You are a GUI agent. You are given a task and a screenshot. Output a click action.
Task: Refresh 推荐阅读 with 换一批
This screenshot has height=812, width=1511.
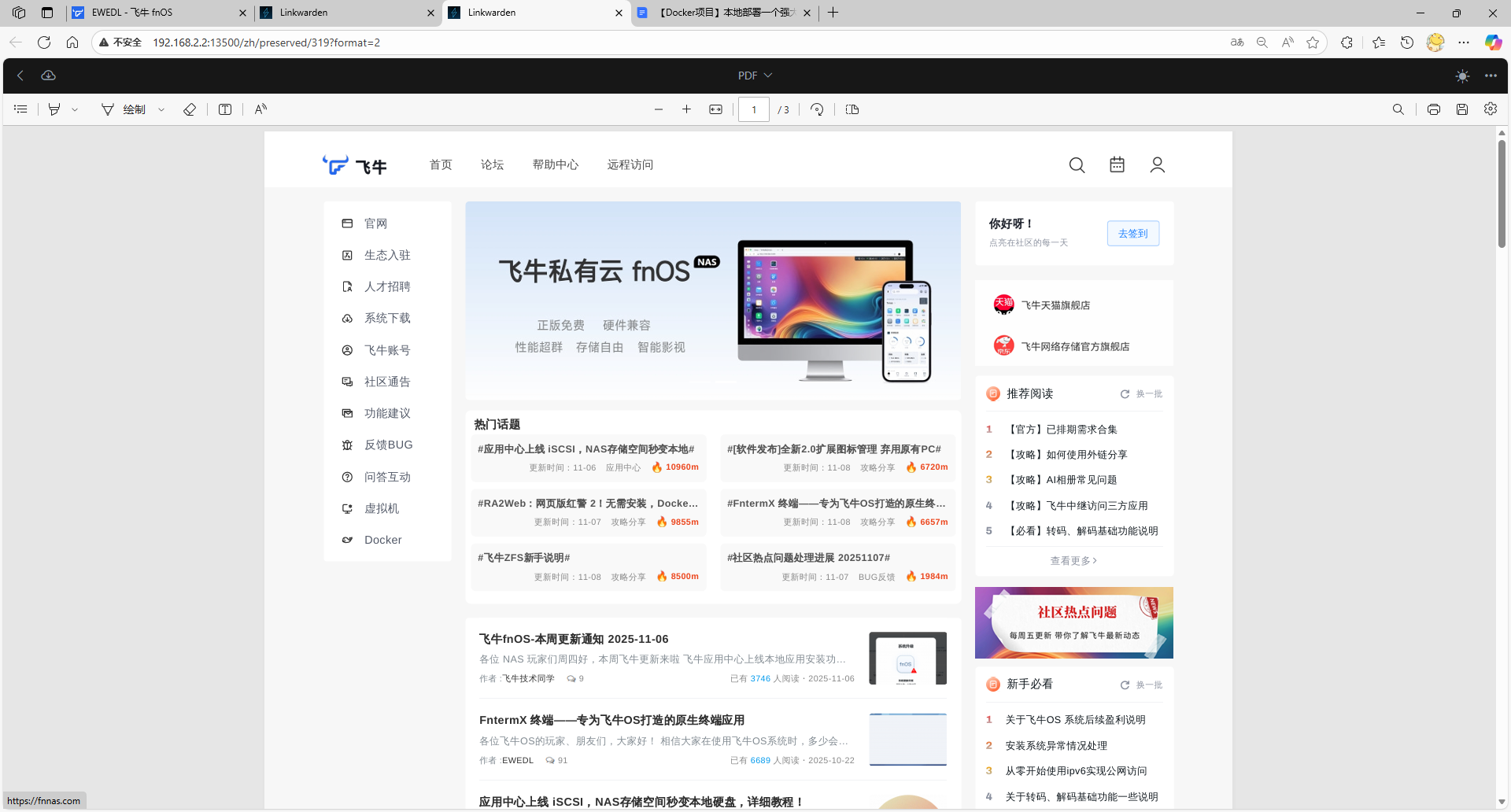[1142, 394]
